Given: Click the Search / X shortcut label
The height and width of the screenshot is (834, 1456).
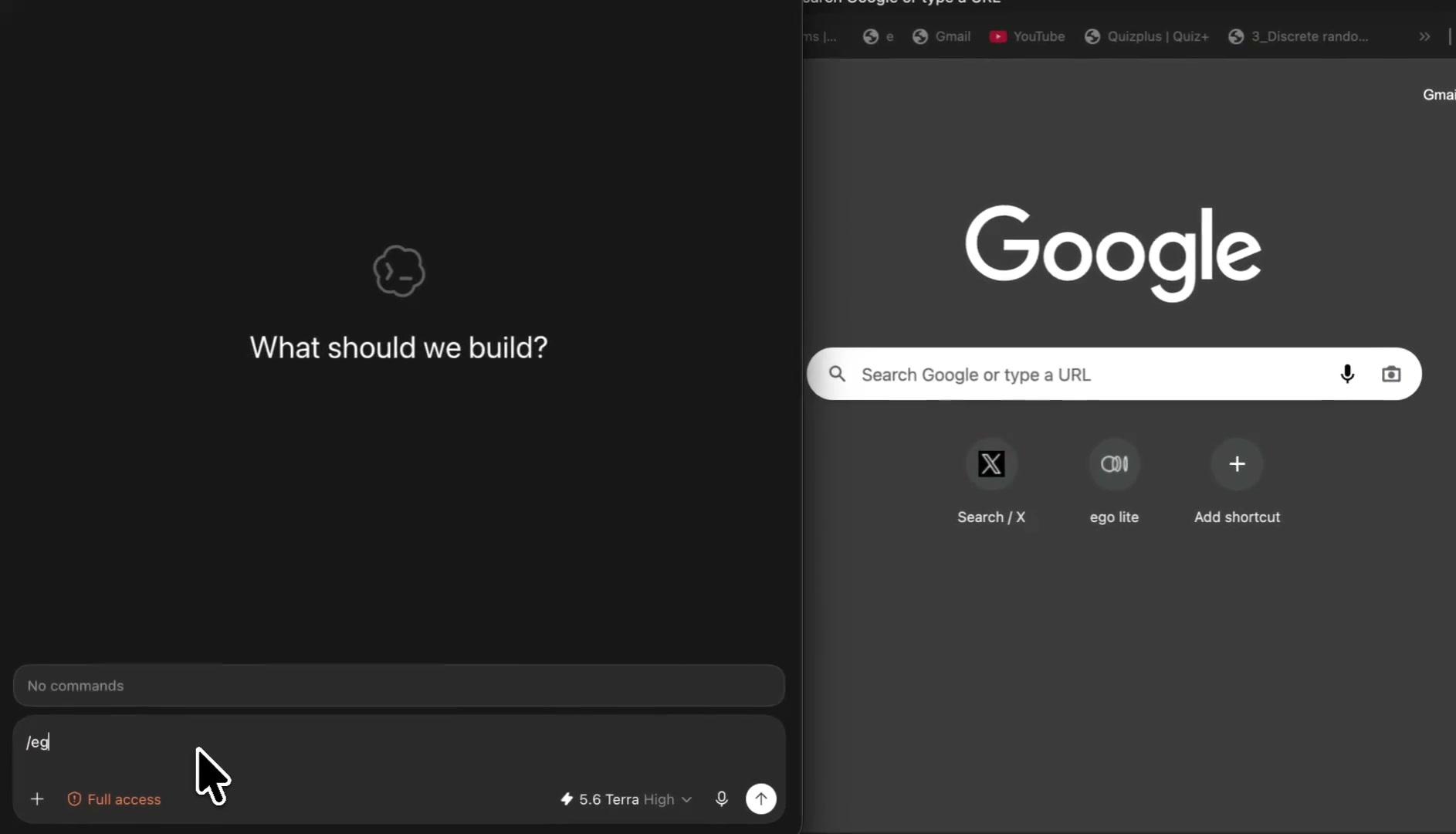Looking at the screenshot, I should tap(991, 517).
